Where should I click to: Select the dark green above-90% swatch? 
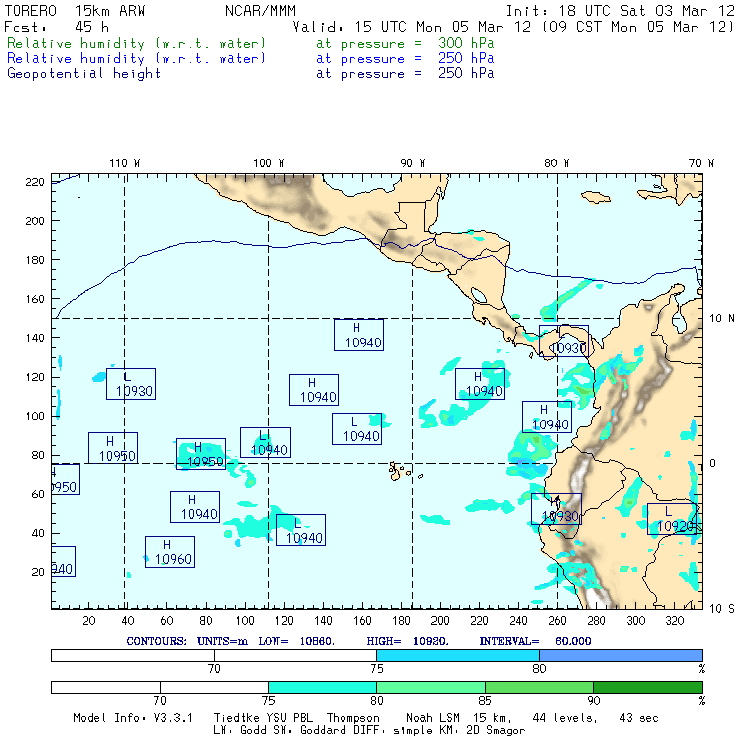click(x=648, y=687)
